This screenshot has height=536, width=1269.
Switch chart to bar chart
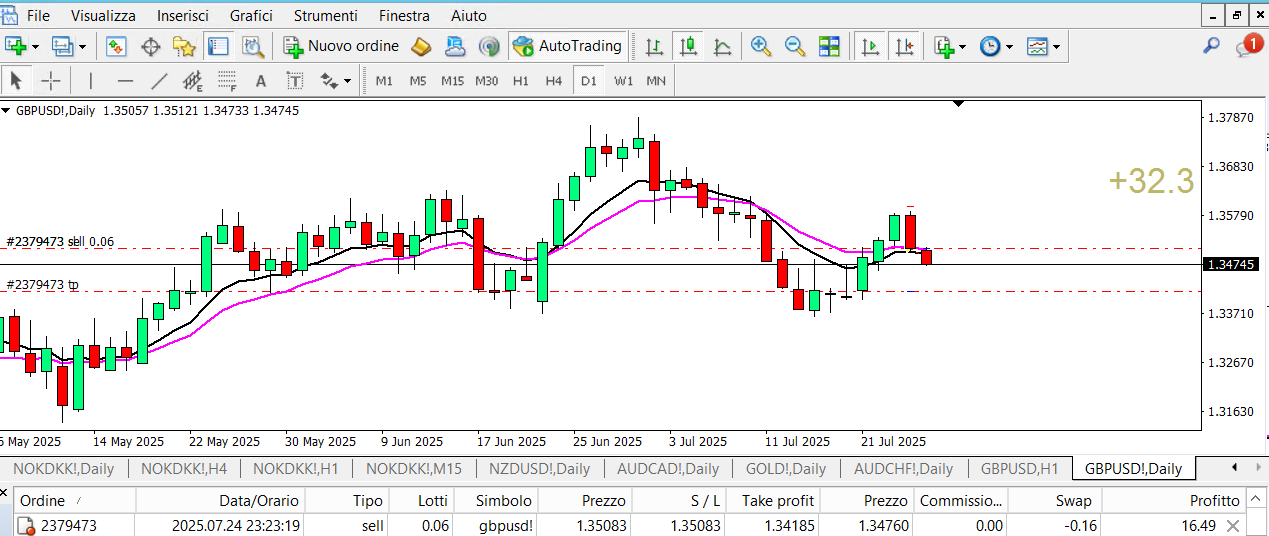coord(654,46)
